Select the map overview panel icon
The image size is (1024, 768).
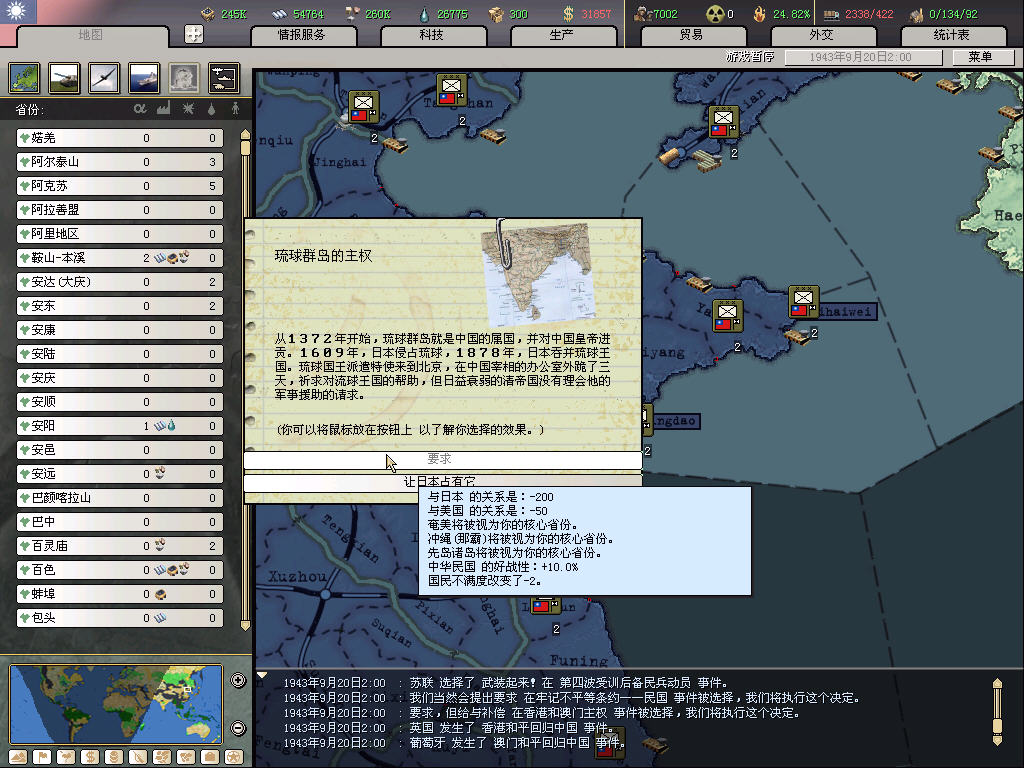coord(25,78)
